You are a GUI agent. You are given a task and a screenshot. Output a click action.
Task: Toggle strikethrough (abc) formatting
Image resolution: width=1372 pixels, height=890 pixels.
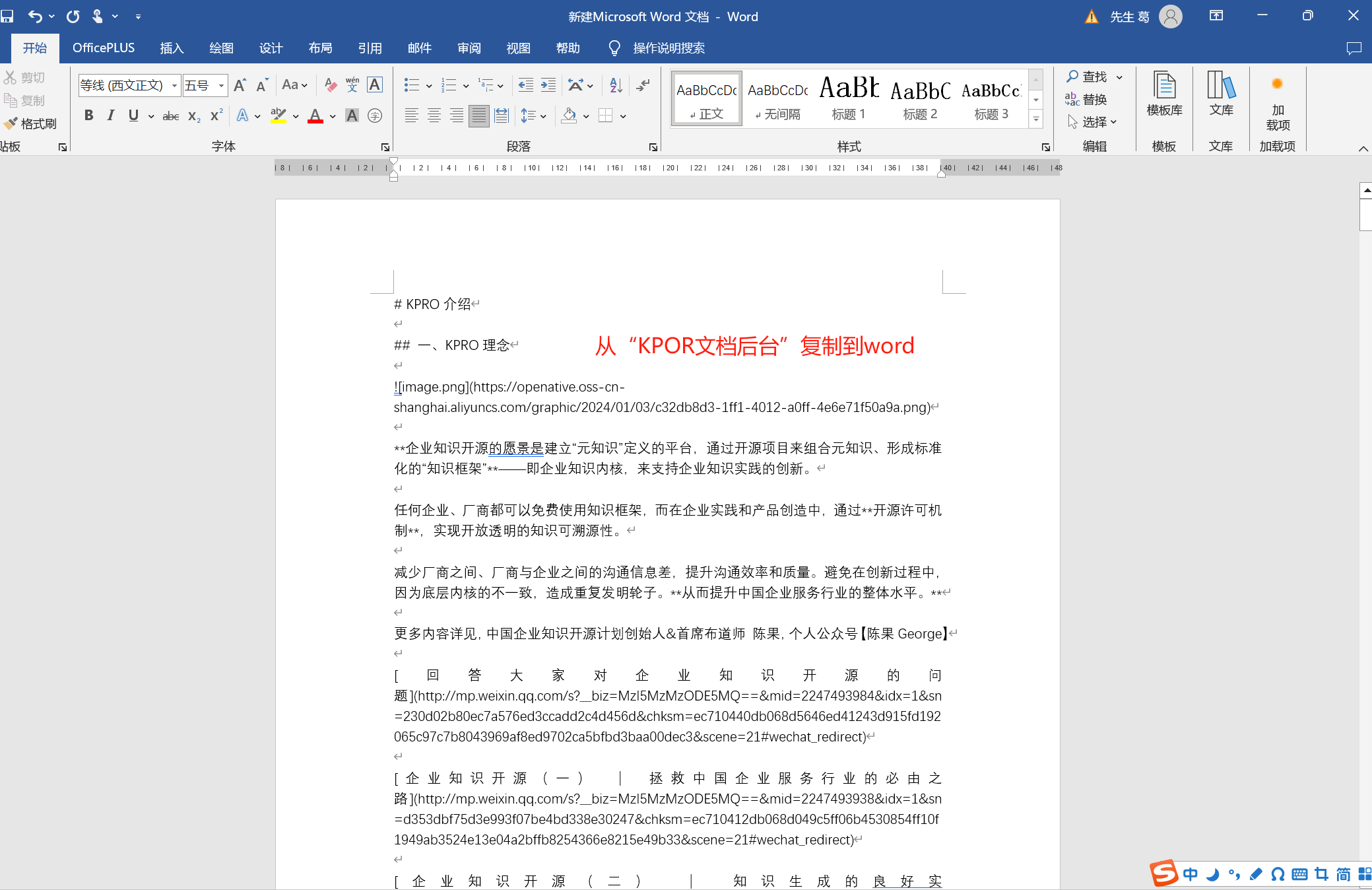point(171,116)
